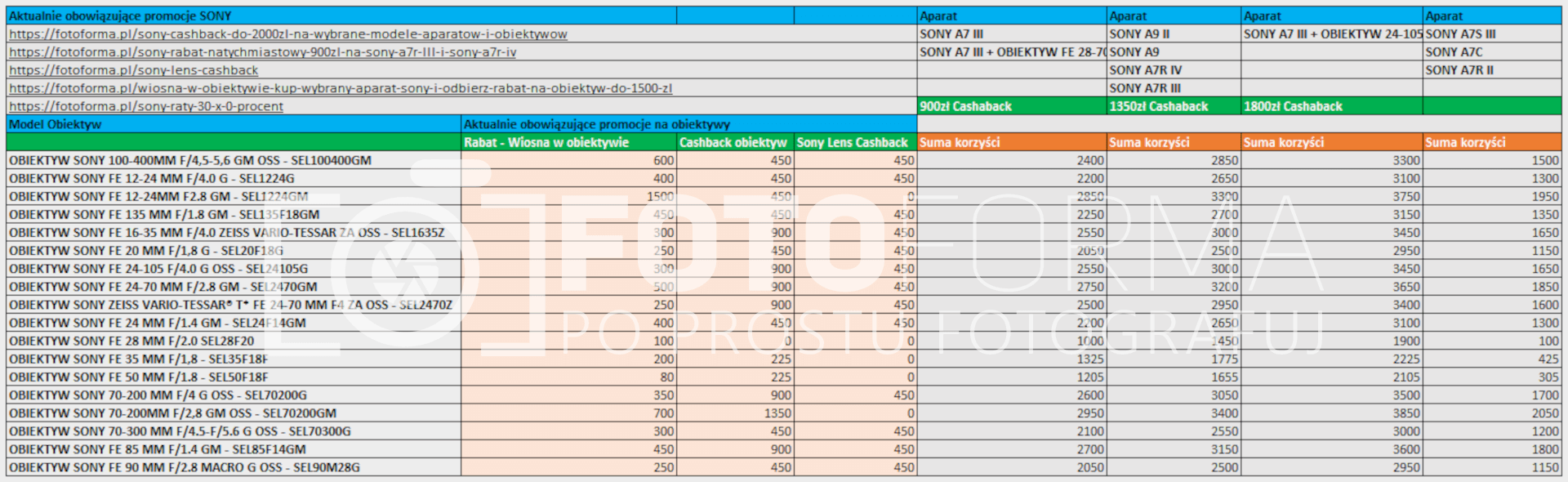Viewport: 1568px width, 482px height.
Task: Click the 'SONY A7R II' cell
Action: [x=1492, y=70]
